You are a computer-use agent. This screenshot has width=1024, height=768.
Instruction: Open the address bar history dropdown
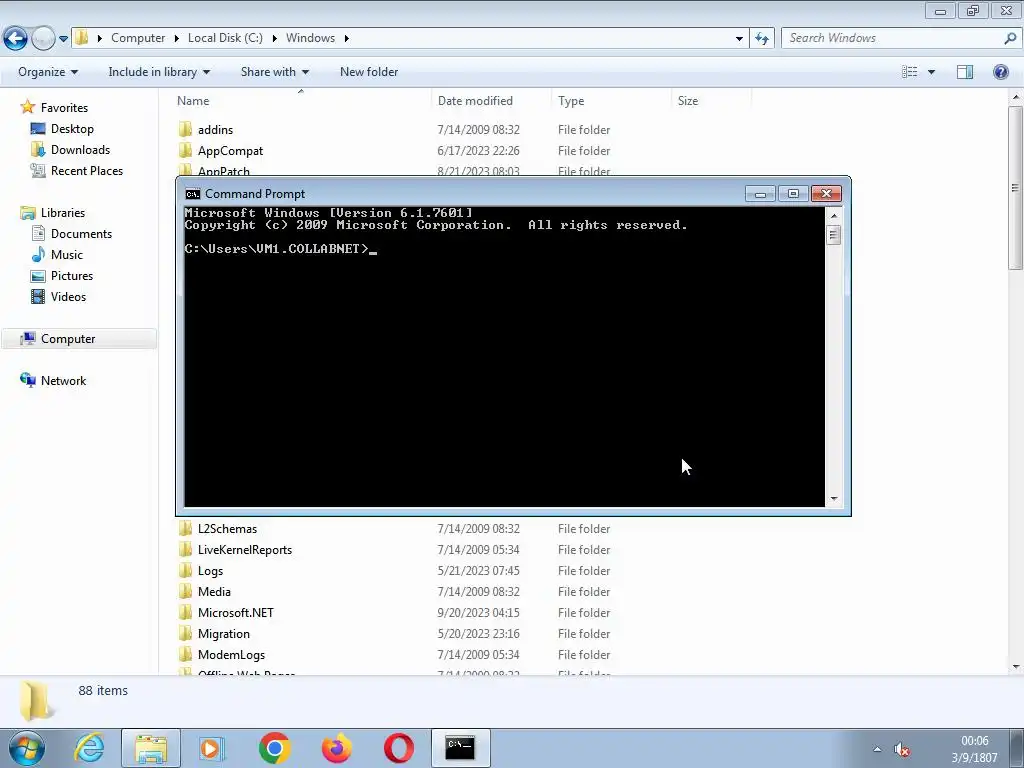click(739, 39)
